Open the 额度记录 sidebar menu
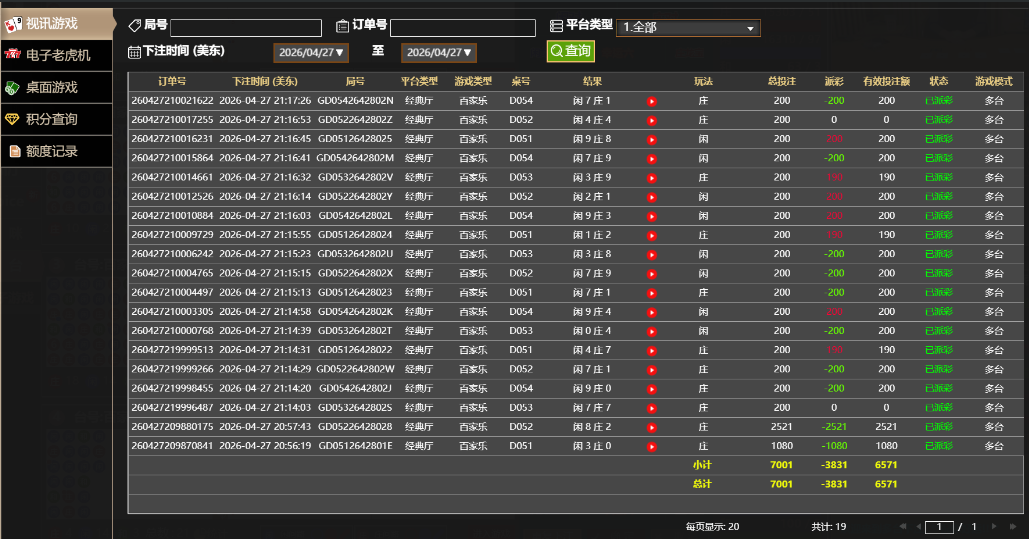Viewport: 1029px width, 539px height. click(56, 151)
